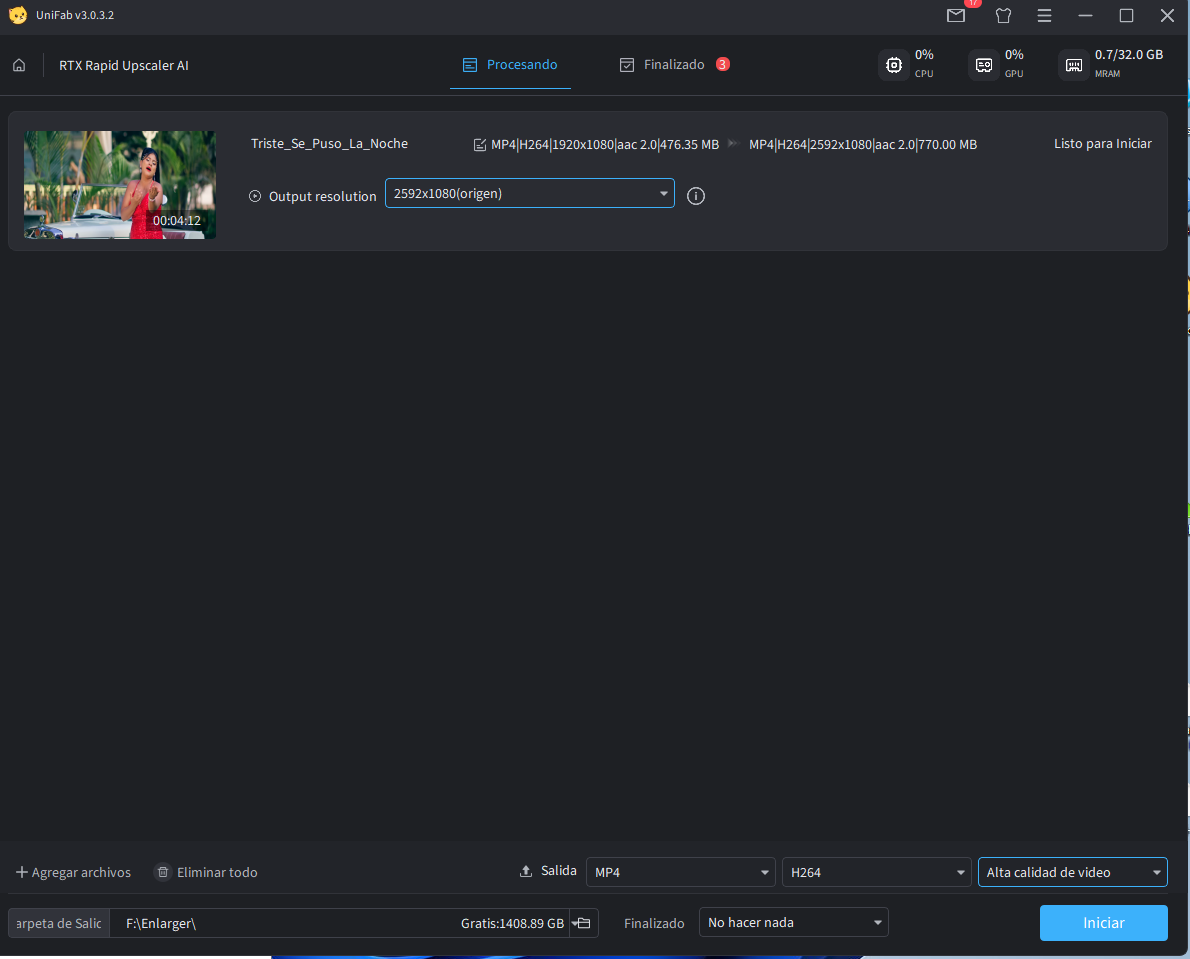This screenshot has width=1190, height=959.
Task: Open the MP4 output format dropdown
Action: click(680, 873)
